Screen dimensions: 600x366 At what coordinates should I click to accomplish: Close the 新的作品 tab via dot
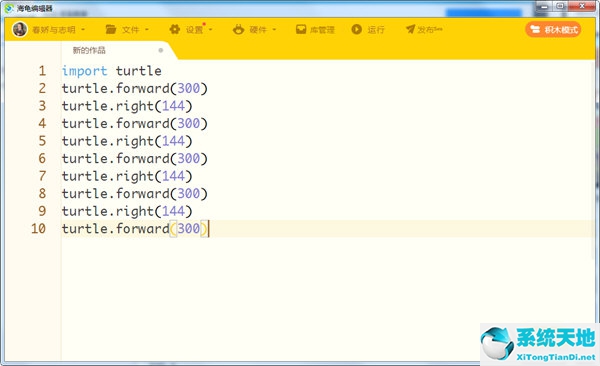tap(161, 50)
